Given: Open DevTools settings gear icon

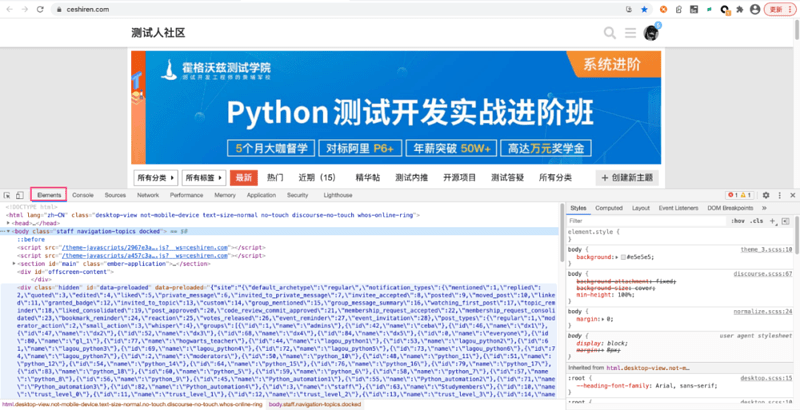Looking at the screenshot, I should tap(766, 195).
